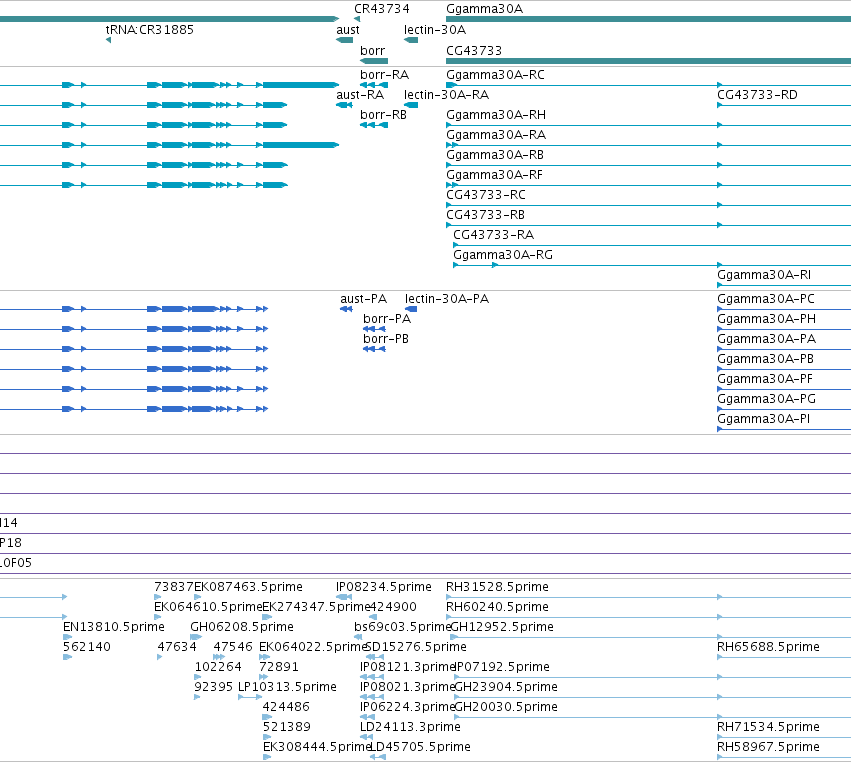
Task: Click the RH71534.5prime EST label
Action: coord(768,727)
